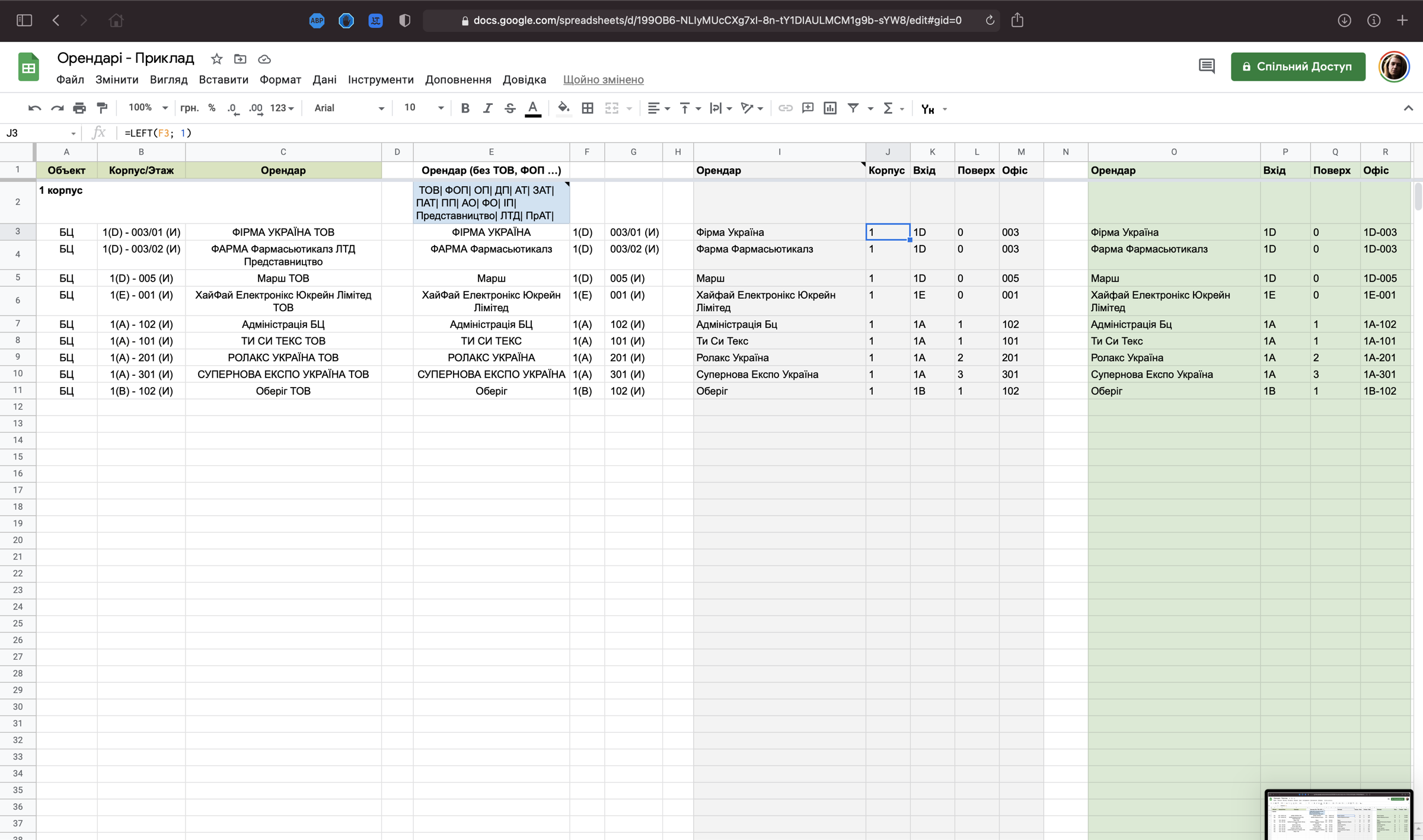Click the Спільний Доступ share button

tap(1298, 66)
